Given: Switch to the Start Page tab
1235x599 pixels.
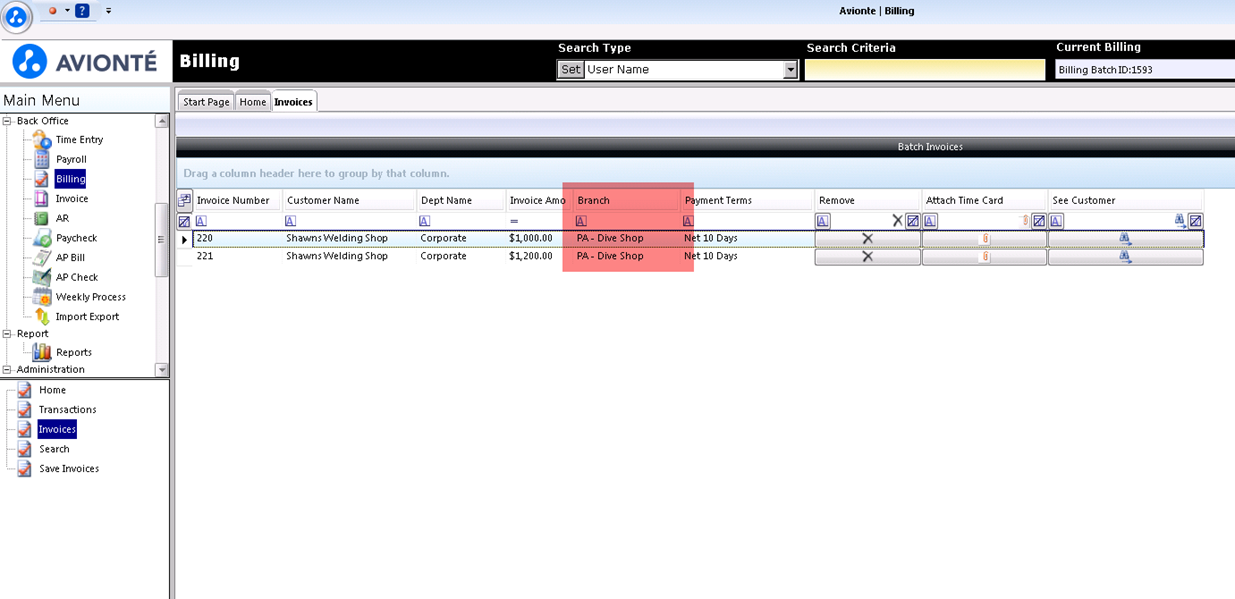Looking at the screenshot, I should point(206,102).
